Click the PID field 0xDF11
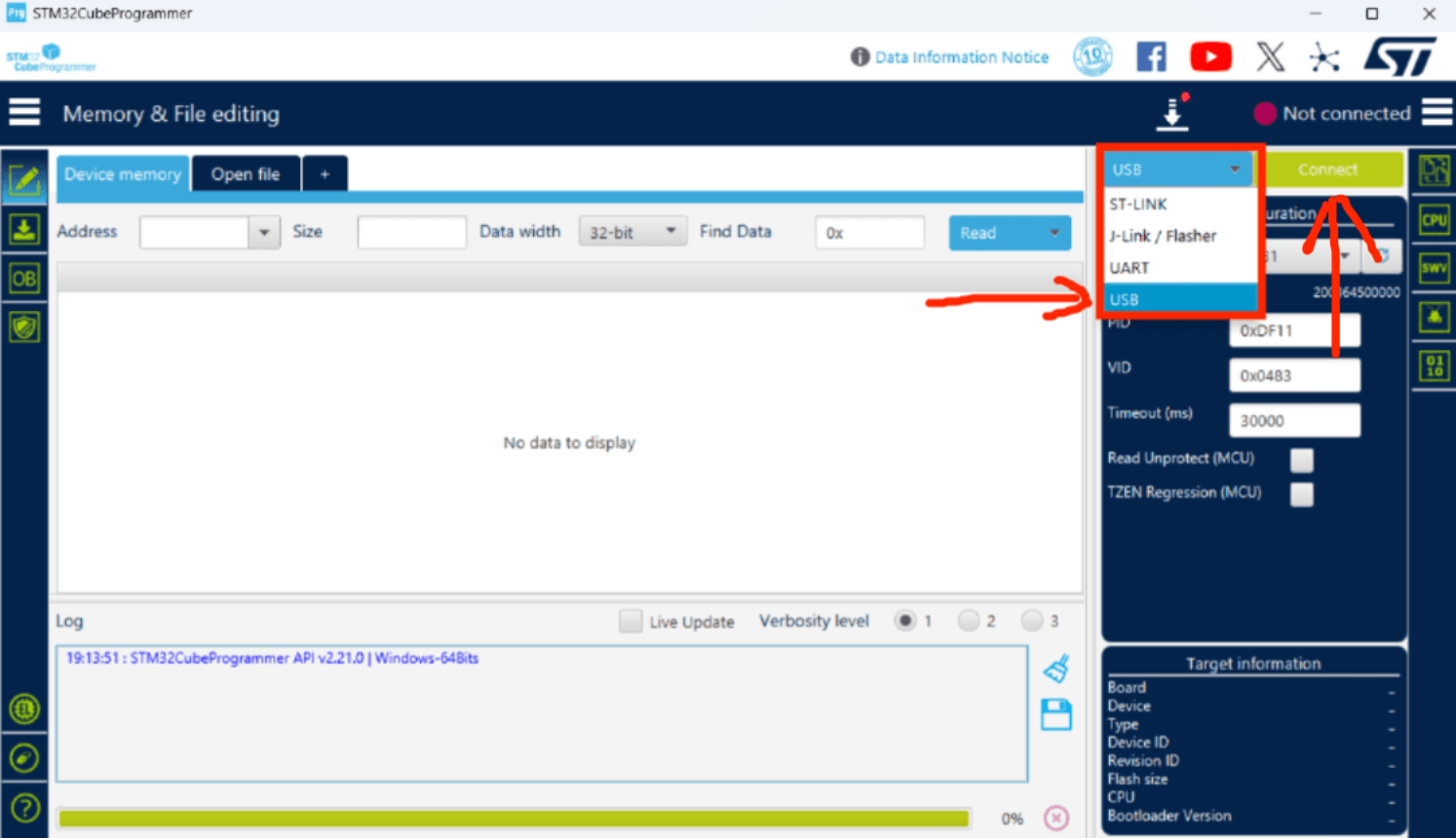 pos(1294,330)
